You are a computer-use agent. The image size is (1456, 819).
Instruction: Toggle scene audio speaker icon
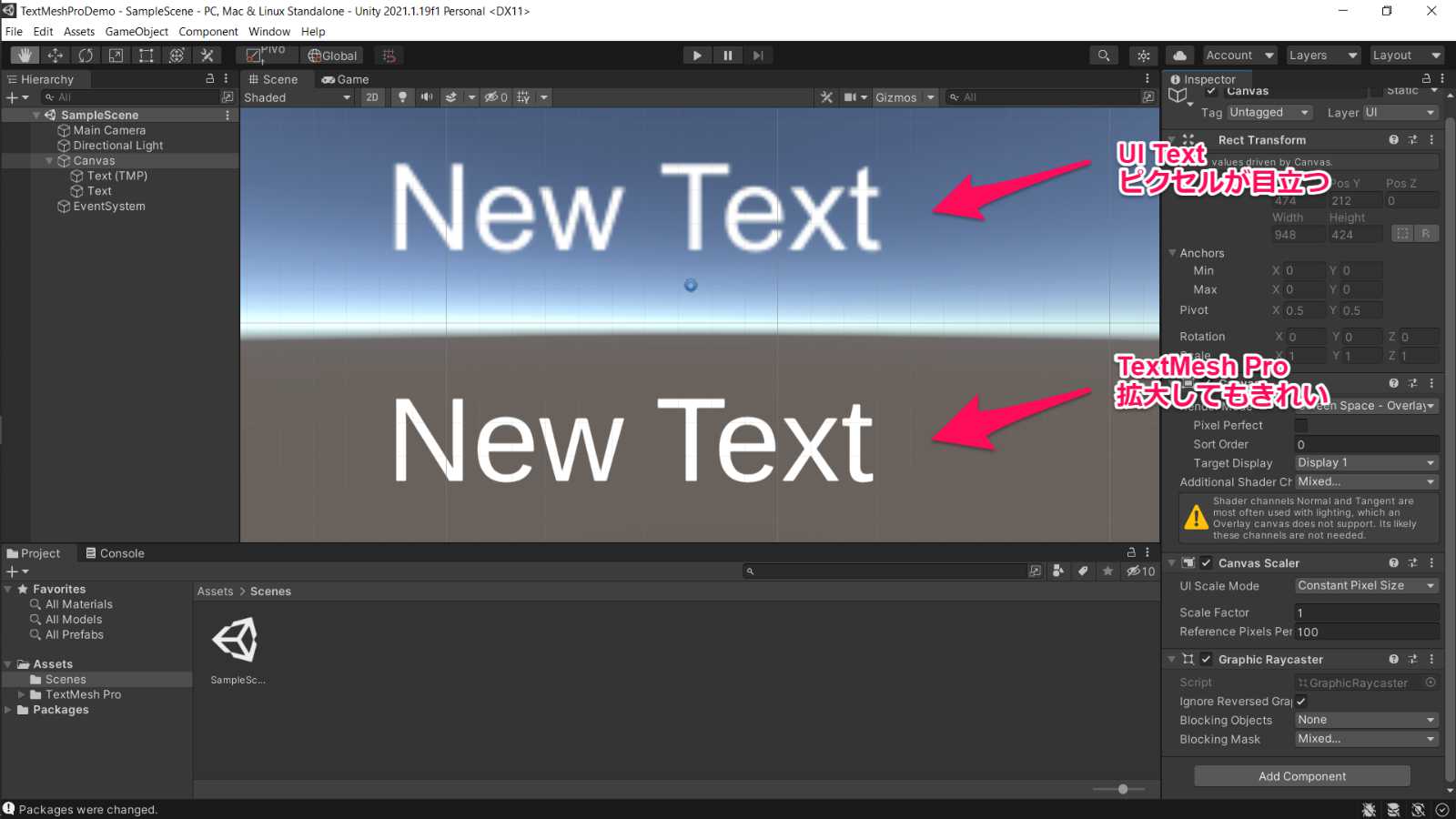pos(427,97)
